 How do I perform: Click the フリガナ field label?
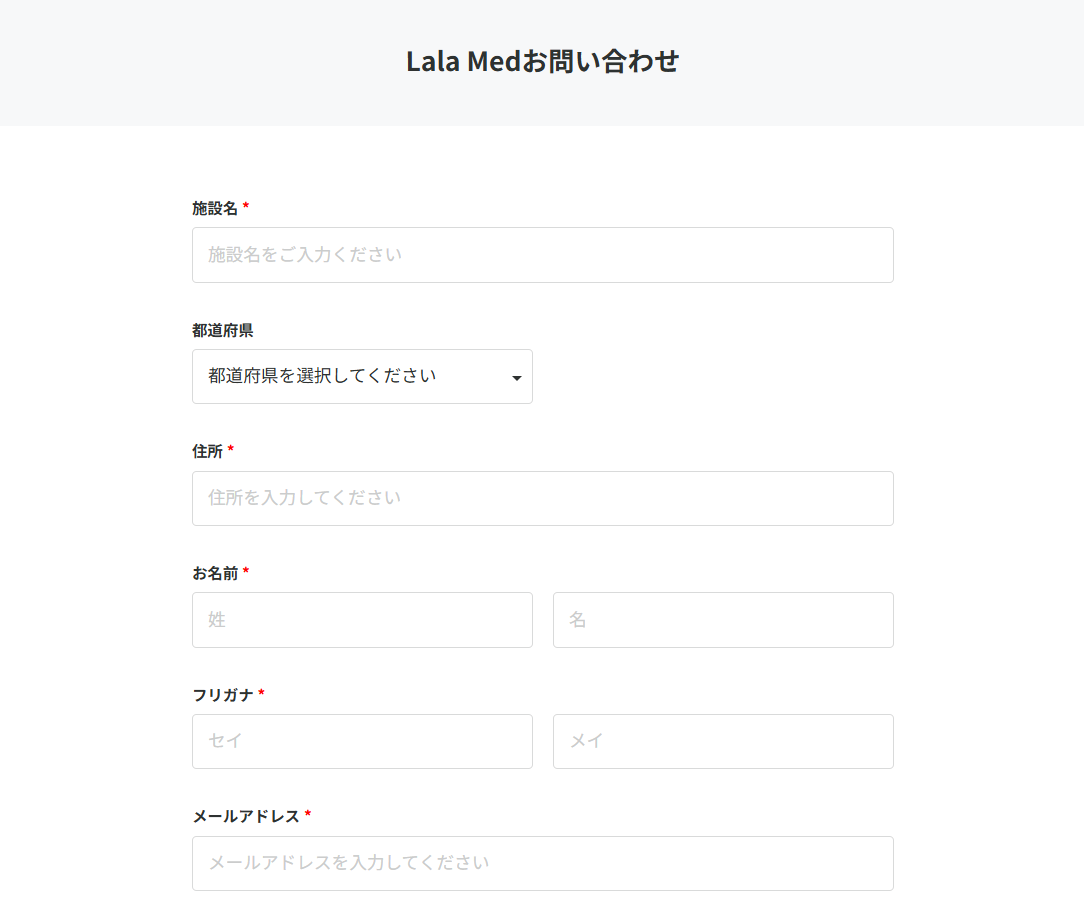pyautogui.click(x=223, y=695)
